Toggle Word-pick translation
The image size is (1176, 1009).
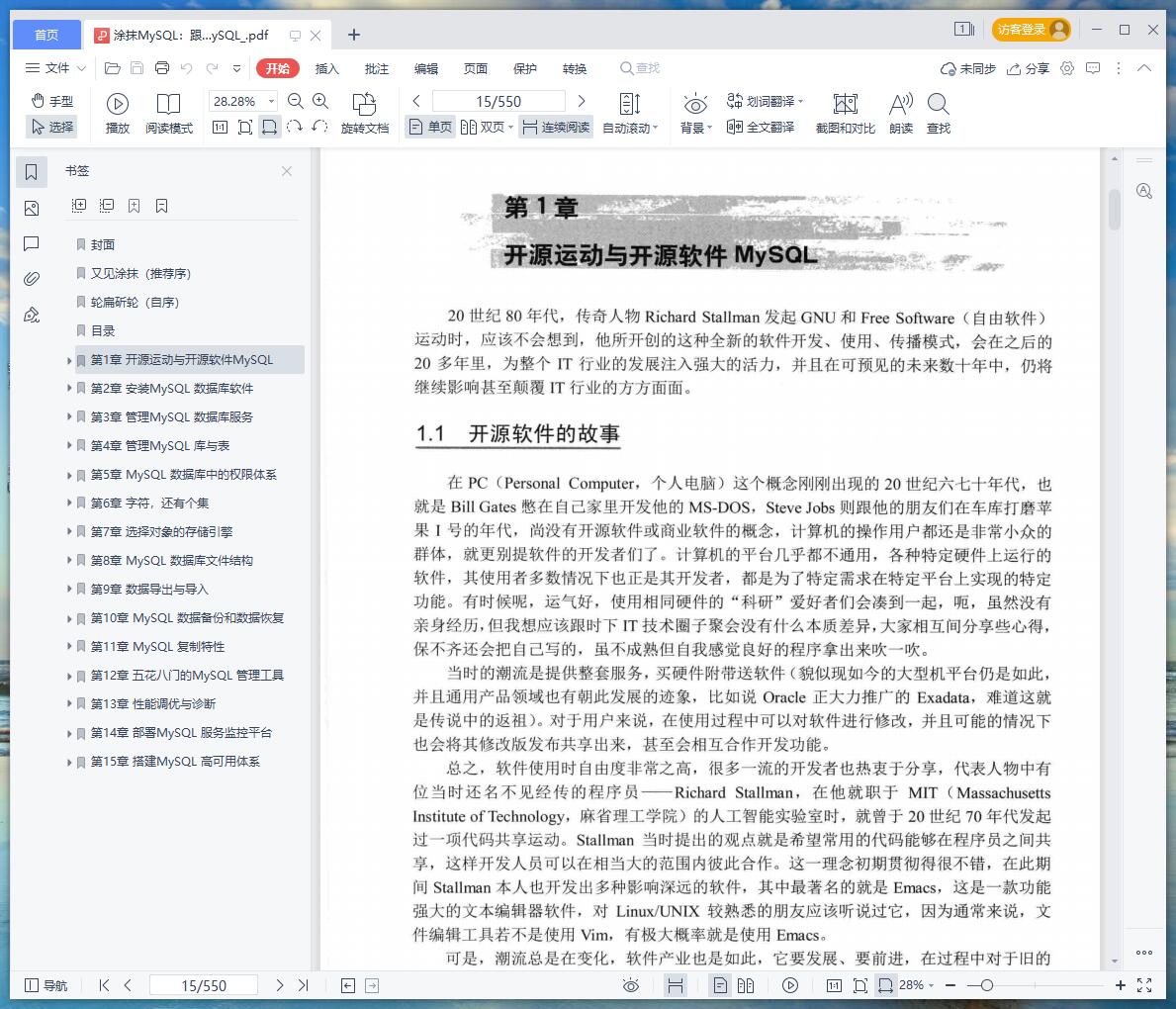coord(765,101)
